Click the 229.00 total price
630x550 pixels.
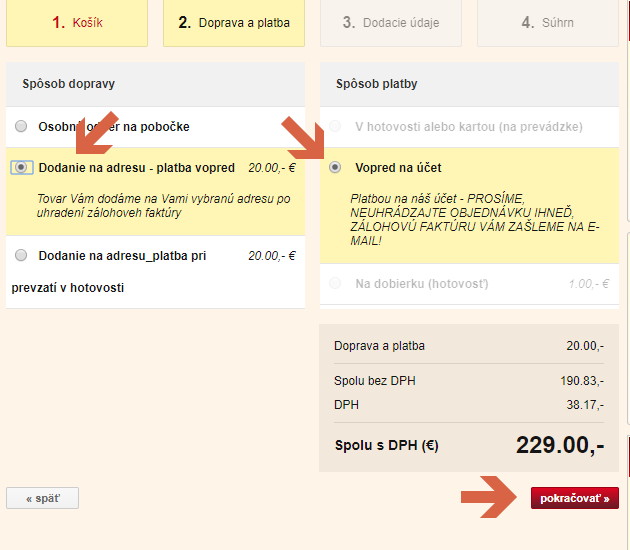pos(559,445)
